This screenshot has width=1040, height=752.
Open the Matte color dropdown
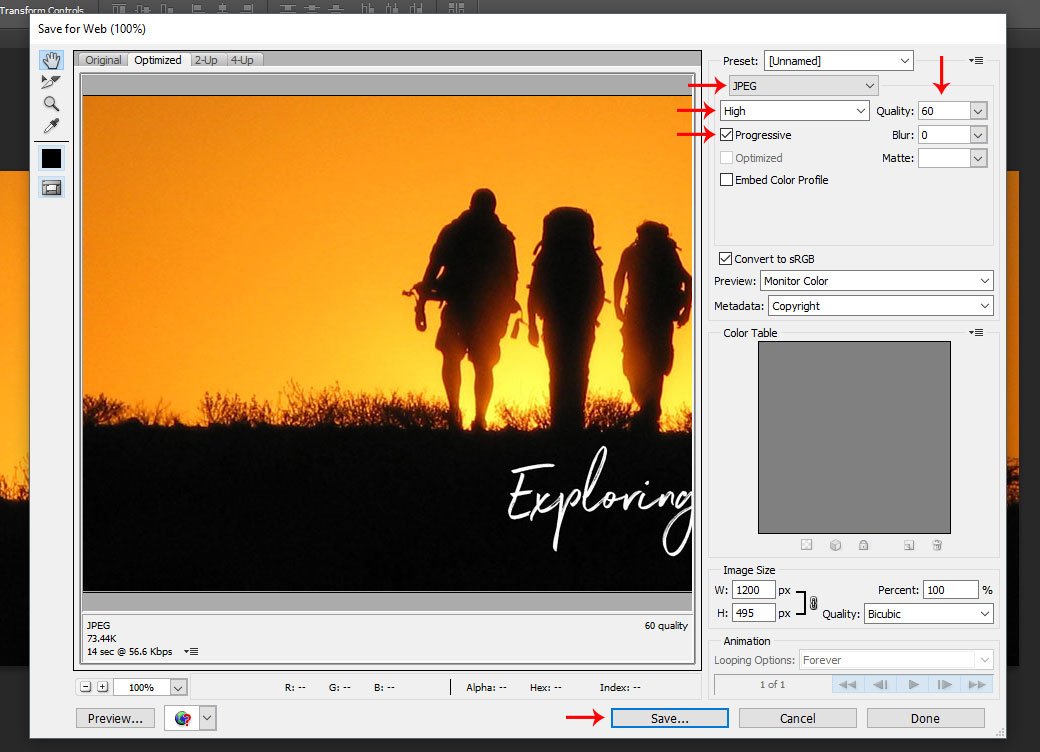coord(978,158)
